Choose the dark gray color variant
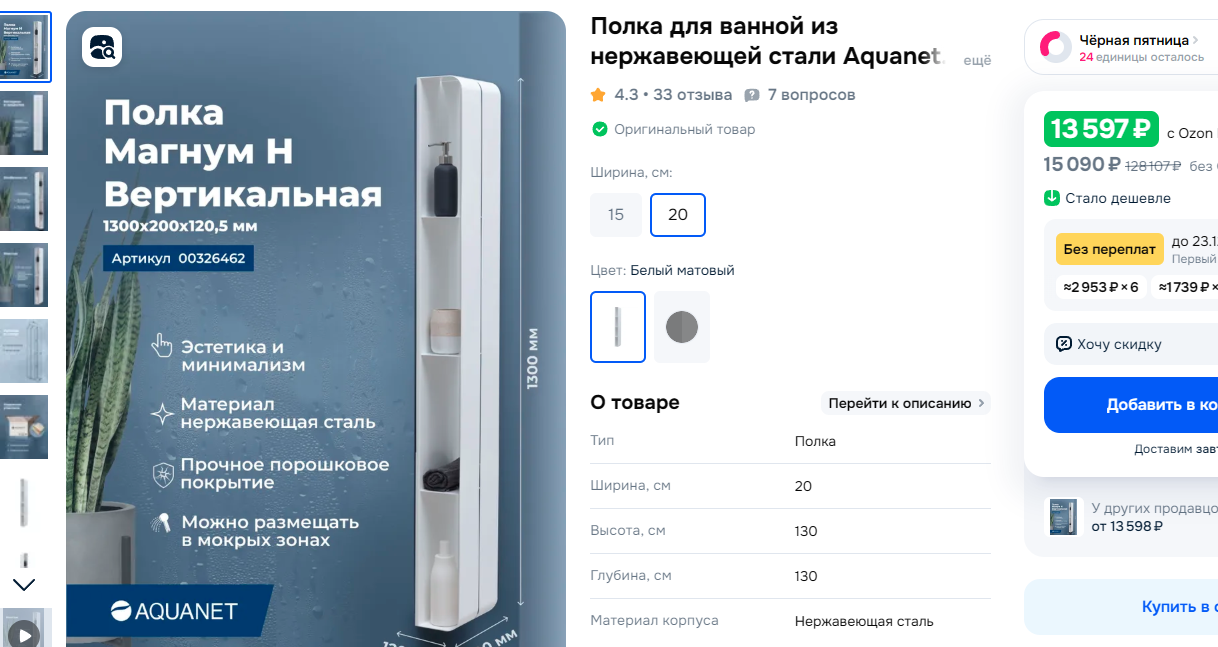This screenshot has height=647, width=1218. (x=683, y=326)
